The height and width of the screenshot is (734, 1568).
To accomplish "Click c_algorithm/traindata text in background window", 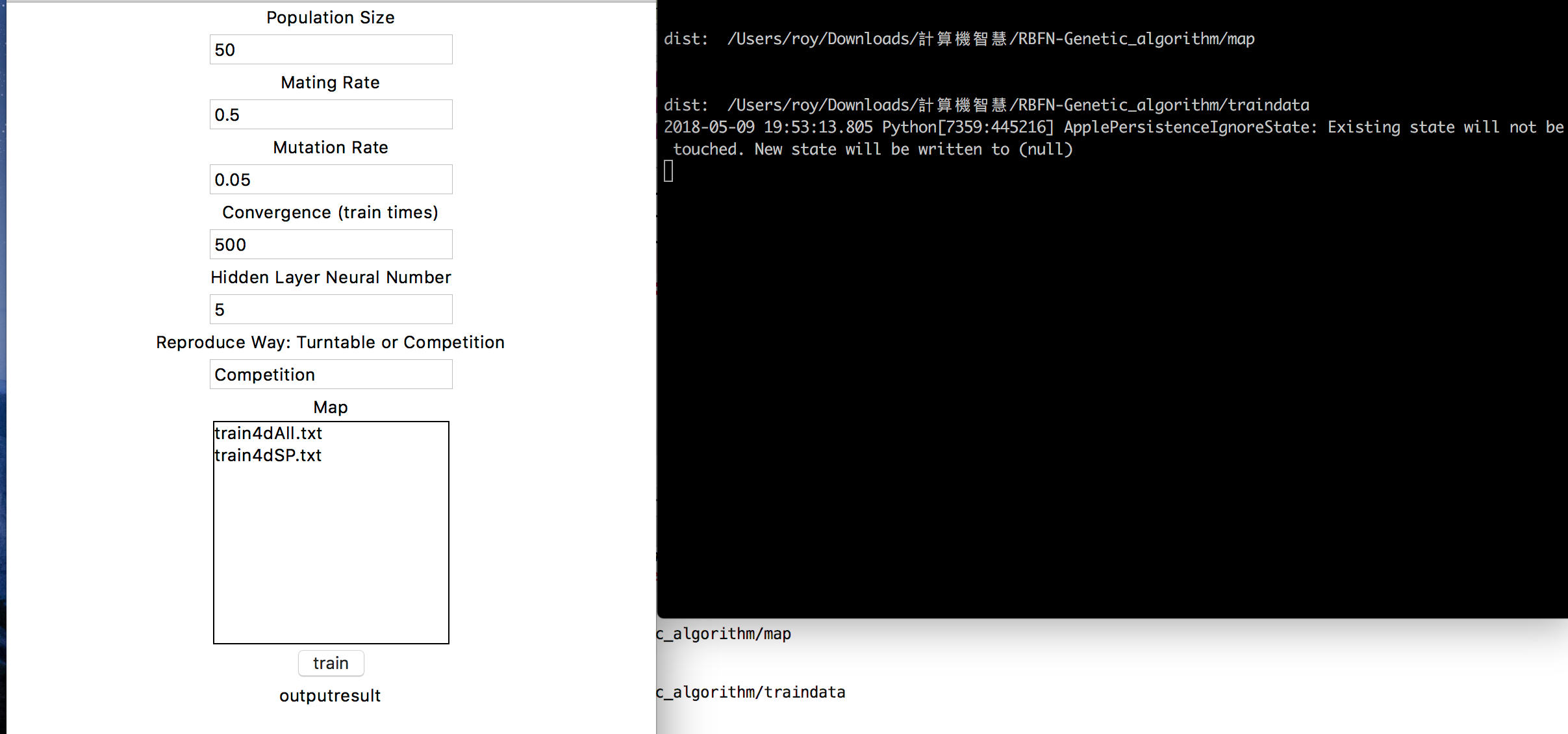I will [x=751, y=692].
